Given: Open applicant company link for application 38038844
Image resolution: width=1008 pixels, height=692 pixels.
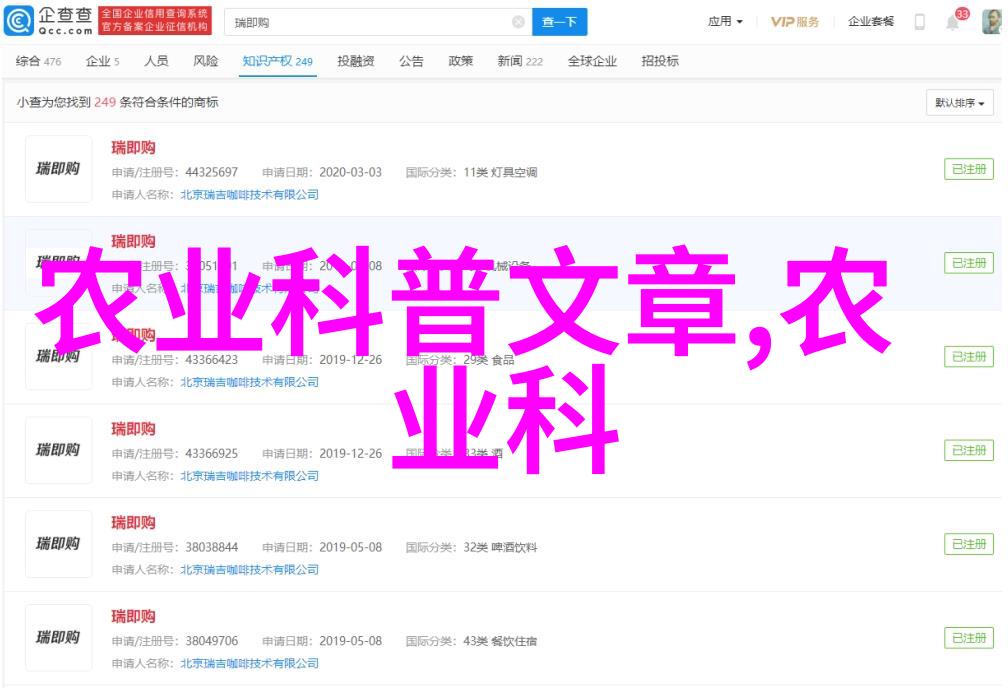Looking at the screenshot, I should point(249,570).
